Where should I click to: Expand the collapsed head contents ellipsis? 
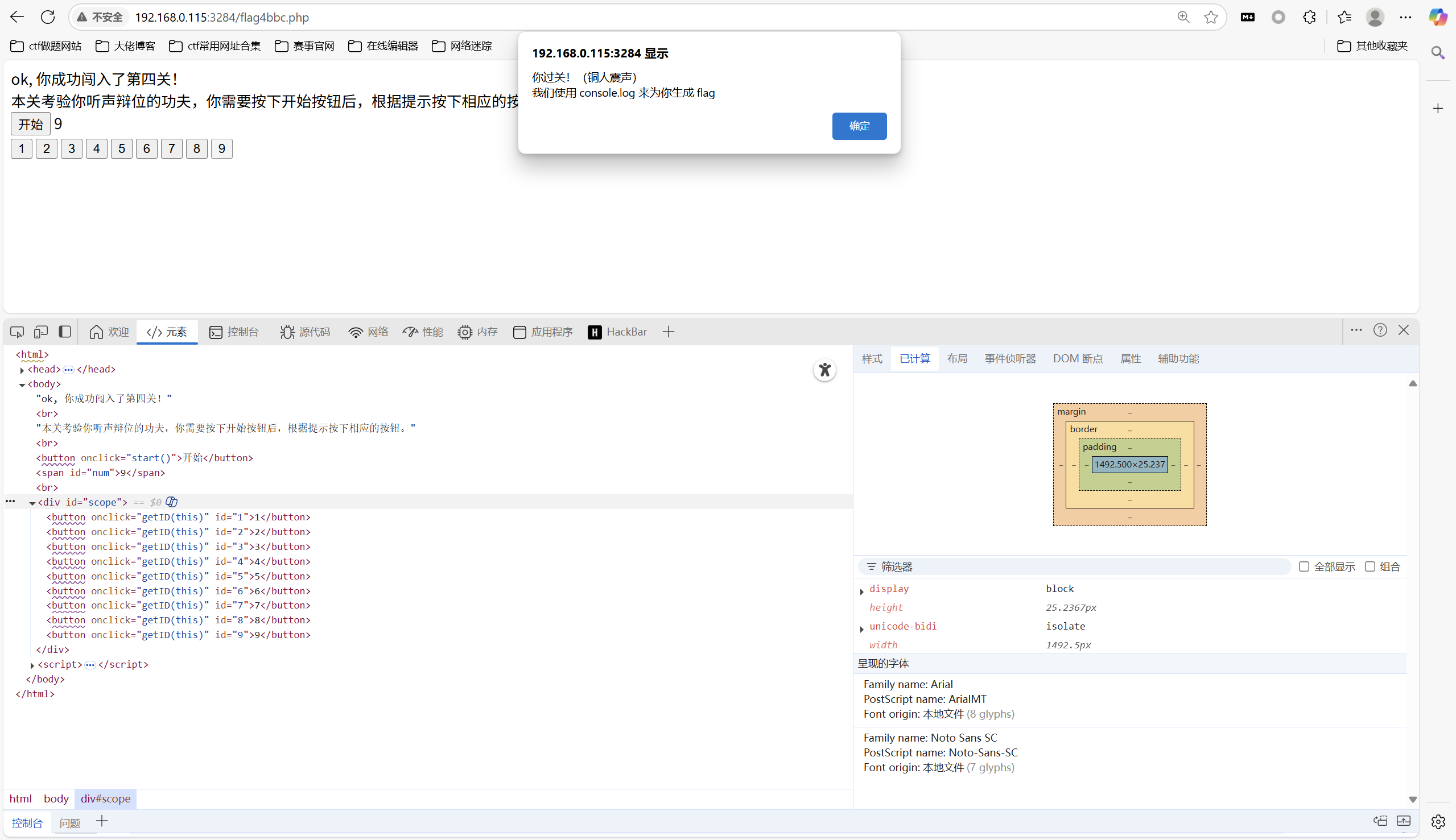(x=69, y=370)
